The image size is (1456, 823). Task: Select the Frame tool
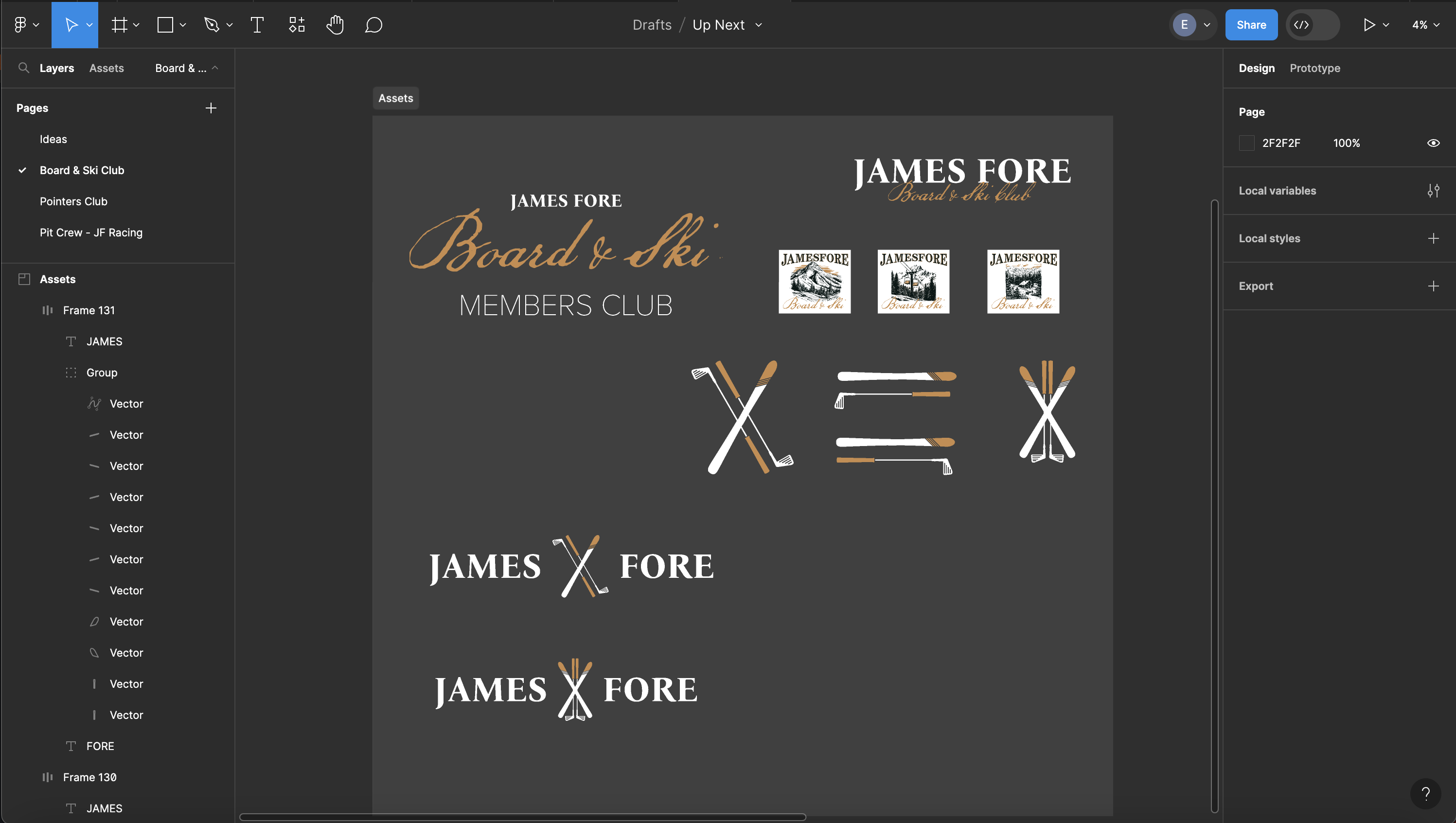point(119,25)
